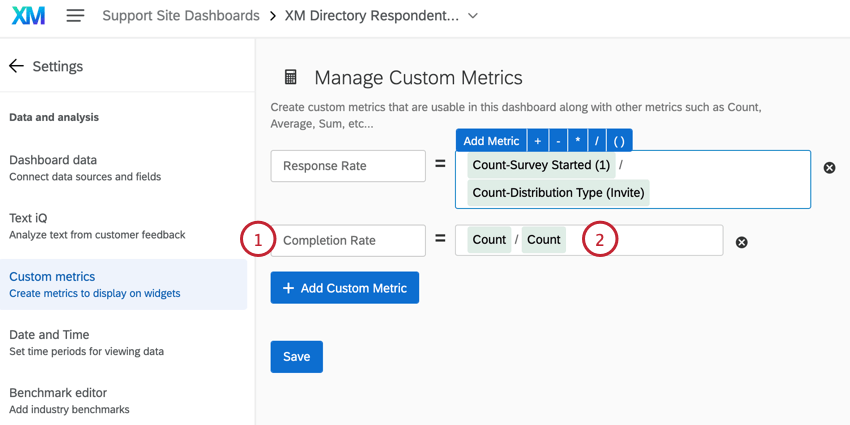Click the plus operator in the formula toolbar
This screenshot has width=850, height=425.
point(538,141)
